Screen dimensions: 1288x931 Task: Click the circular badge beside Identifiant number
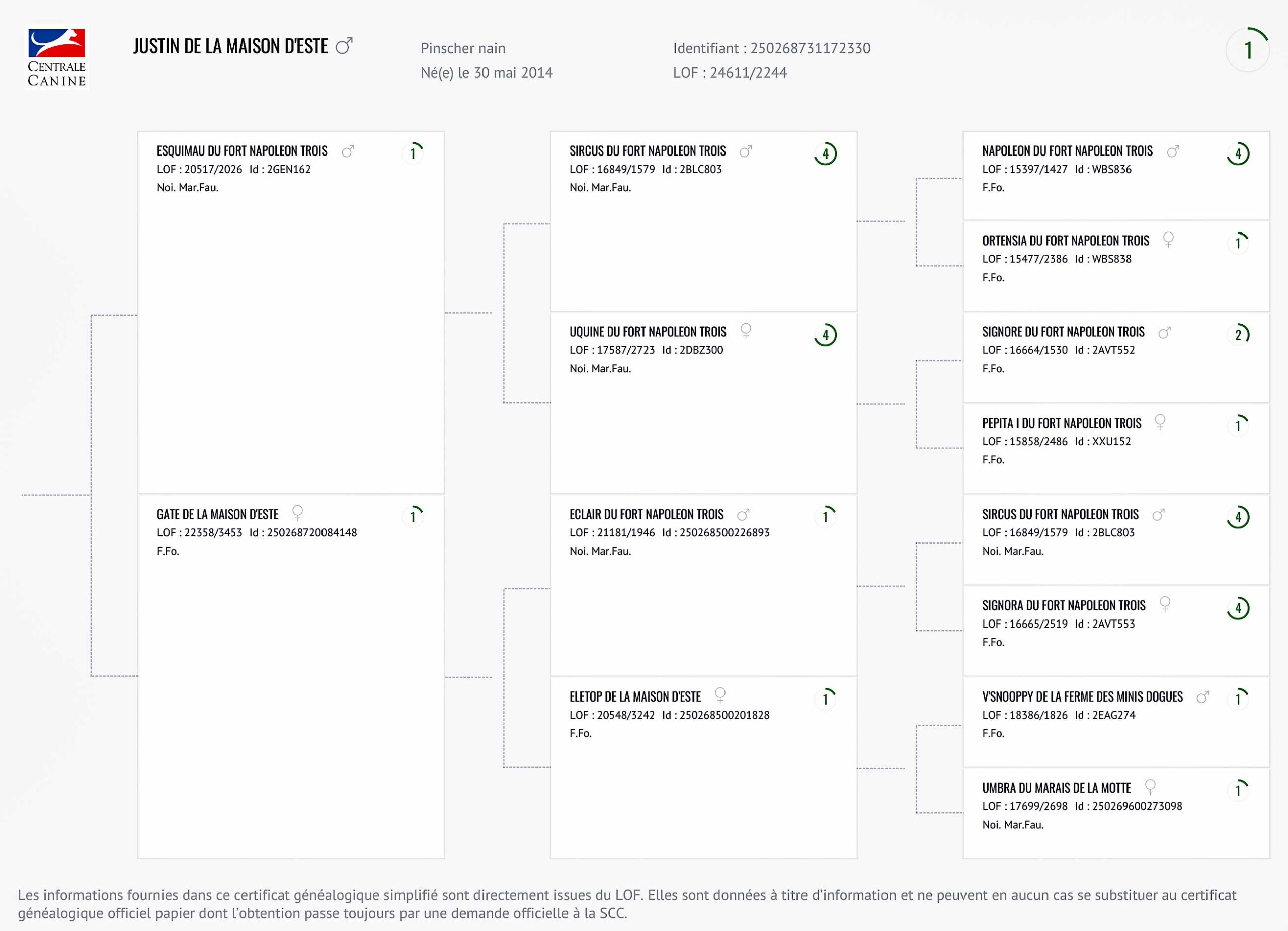[1247, 50]
